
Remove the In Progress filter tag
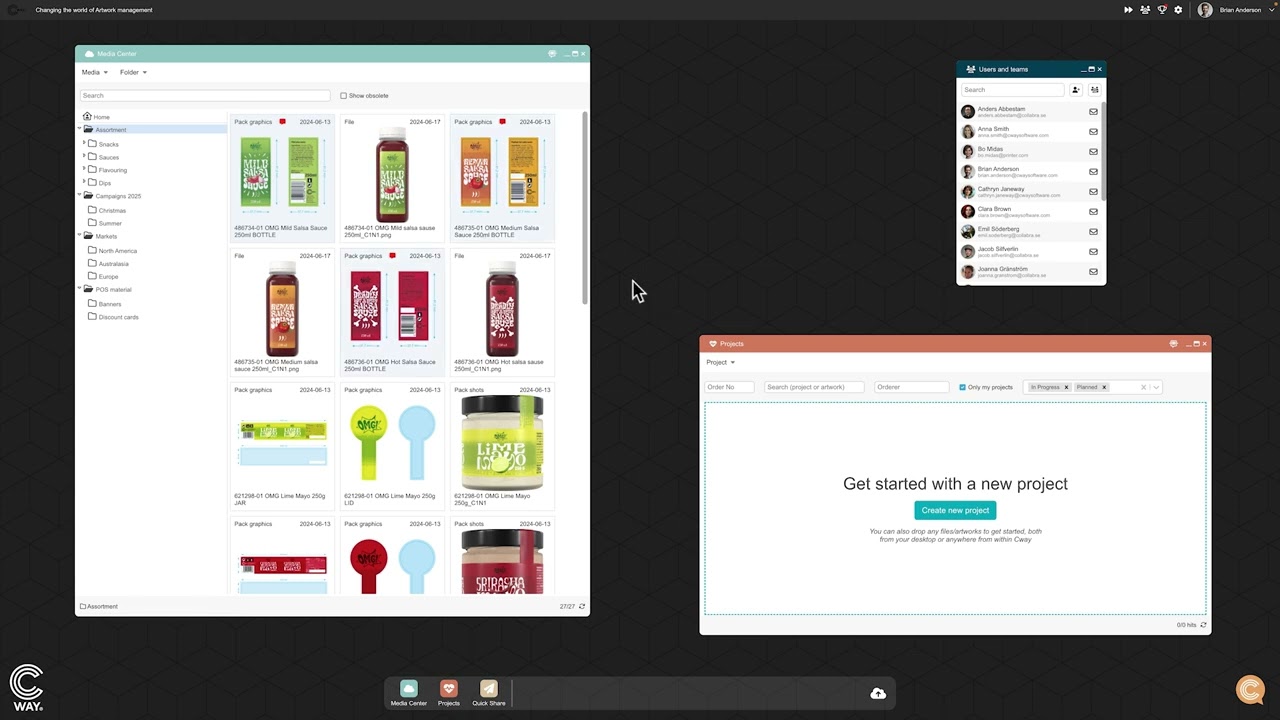pos(1066,387)
